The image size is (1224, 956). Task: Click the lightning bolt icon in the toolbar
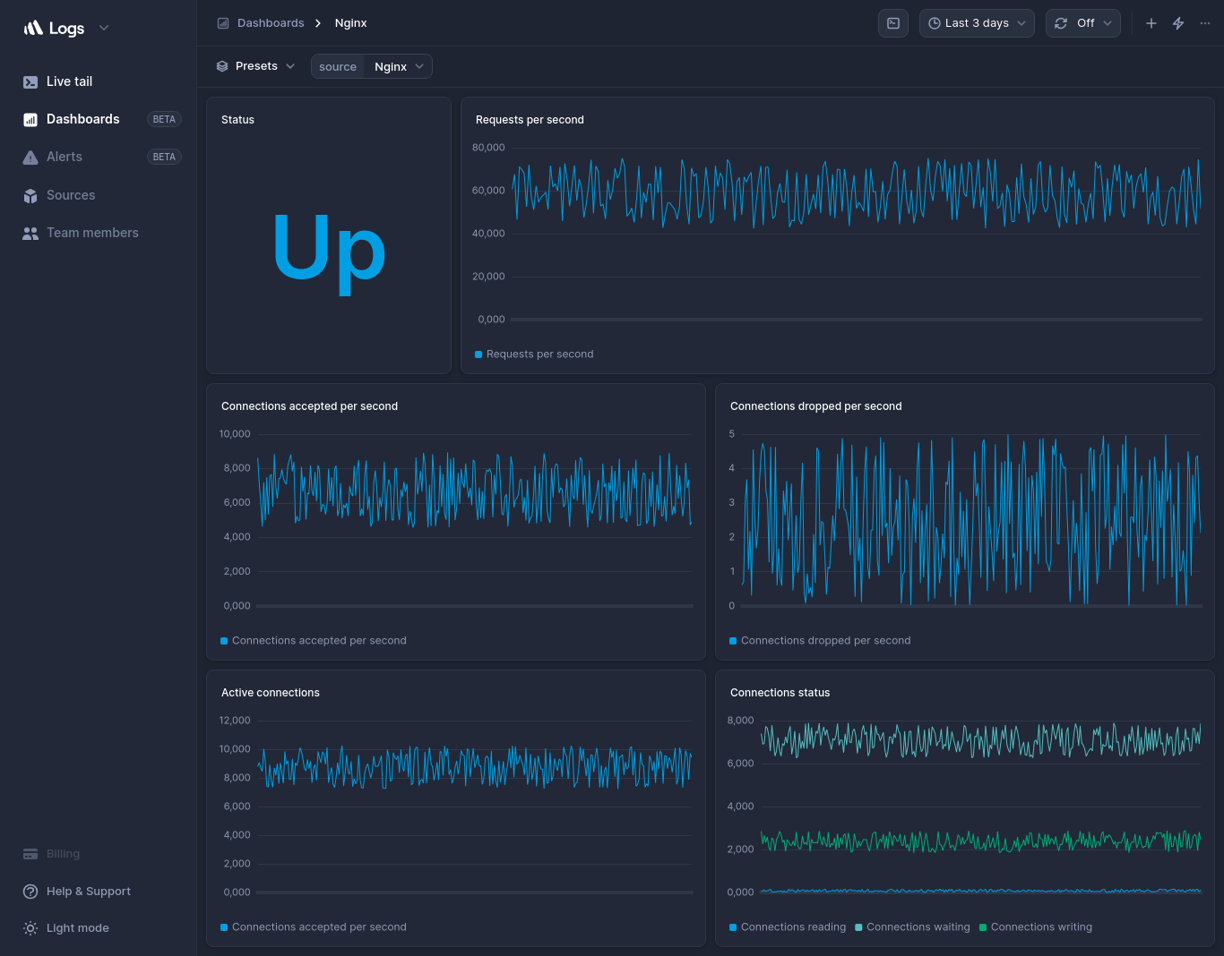pyautogui.click(x=1177, y=23)
